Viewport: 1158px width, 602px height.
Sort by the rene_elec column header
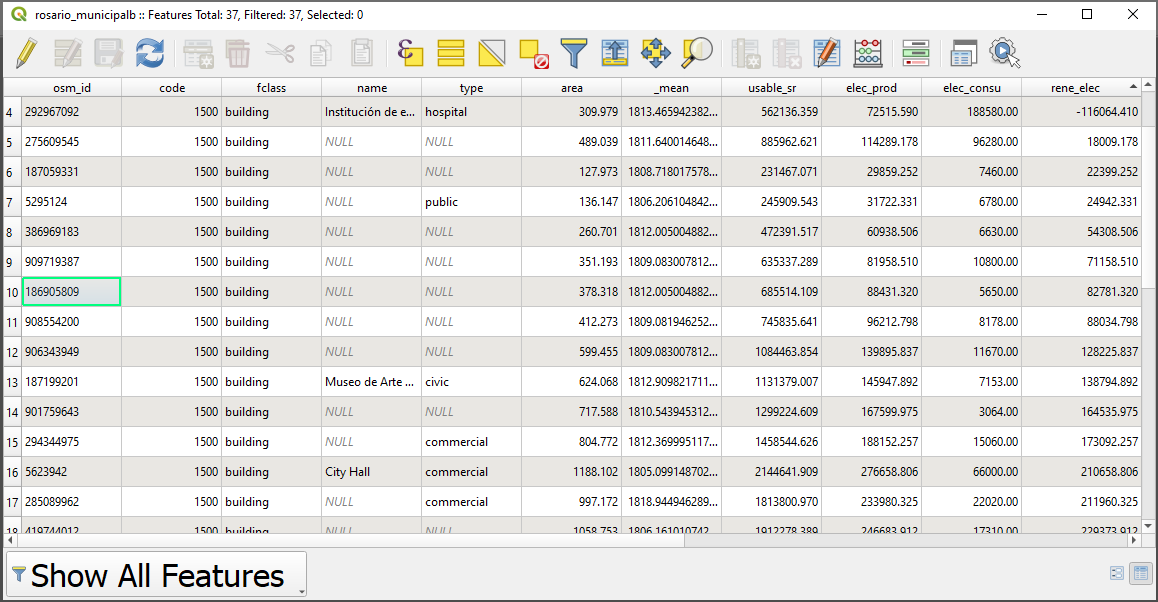(1075, 88)
